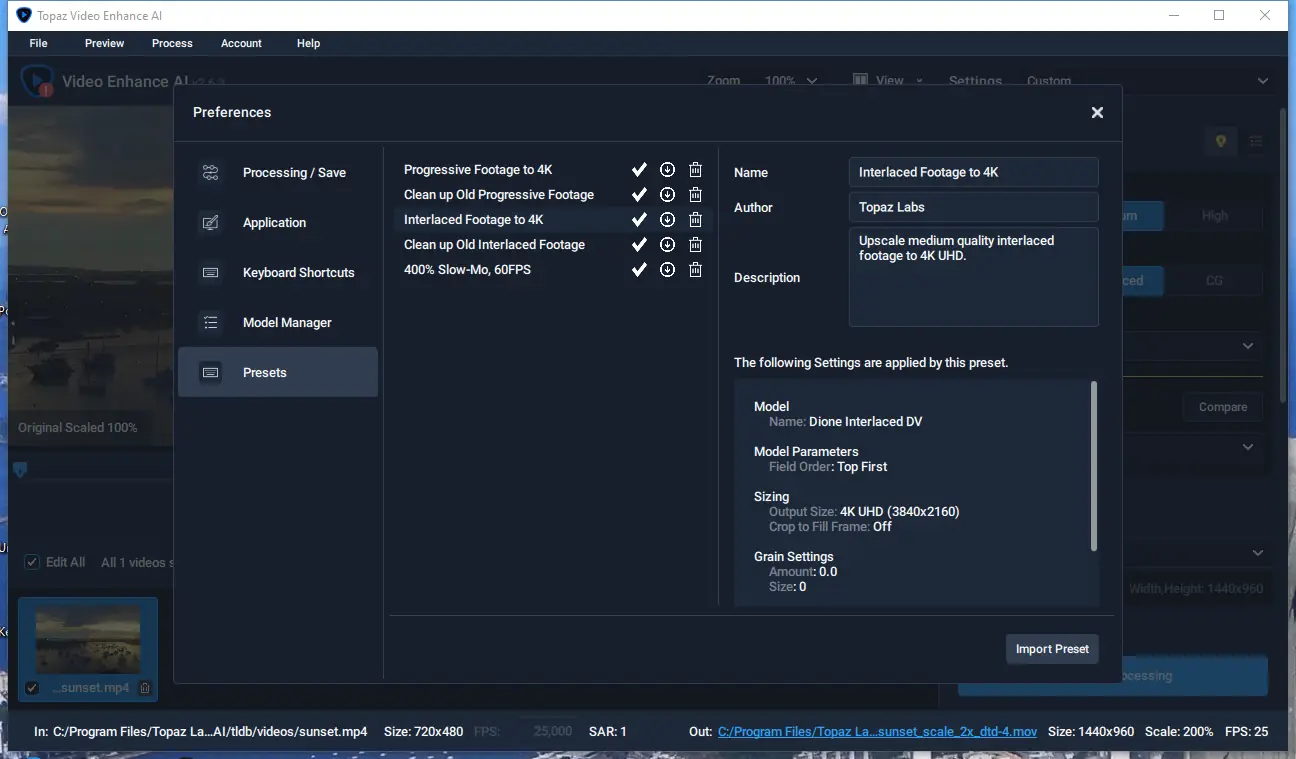
Task: Open the Zoom 100% dropdown
Action: (x=790, y=81)
